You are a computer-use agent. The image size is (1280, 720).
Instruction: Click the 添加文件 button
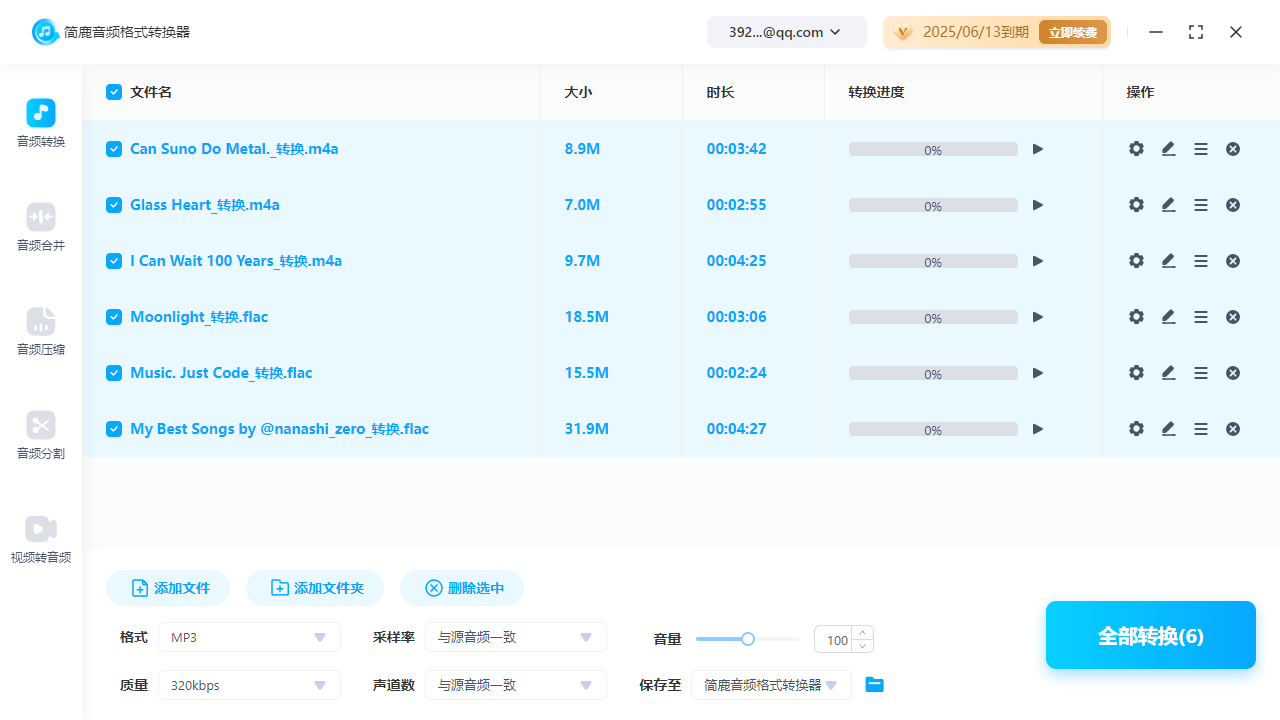click(168, 588)
